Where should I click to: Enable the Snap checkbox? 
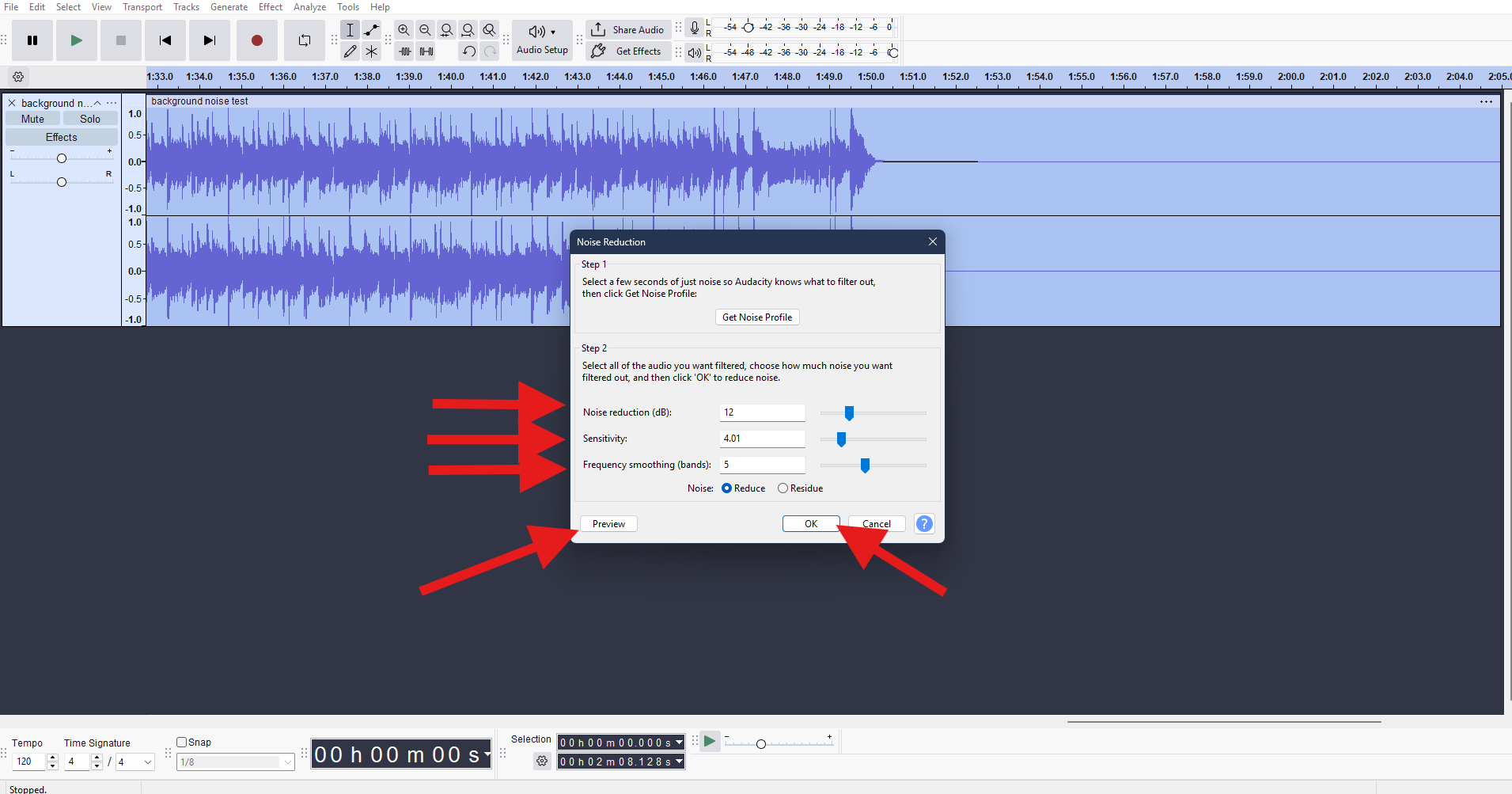click(181, 742)
